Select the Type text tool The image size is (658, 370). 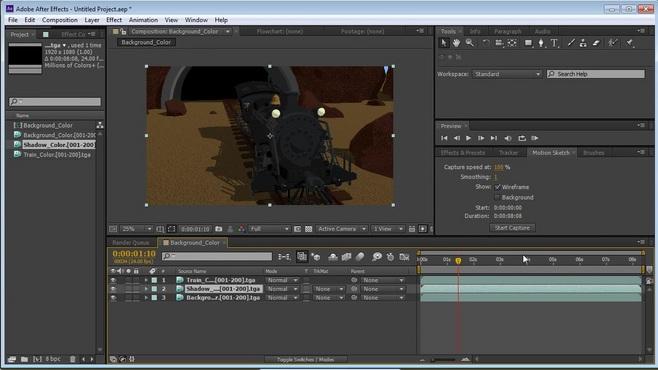554,43
